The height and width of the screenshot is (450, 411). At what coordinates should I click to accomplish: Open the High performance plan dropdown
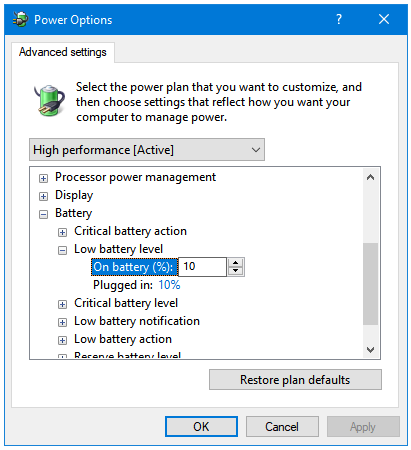coord(147,150)
